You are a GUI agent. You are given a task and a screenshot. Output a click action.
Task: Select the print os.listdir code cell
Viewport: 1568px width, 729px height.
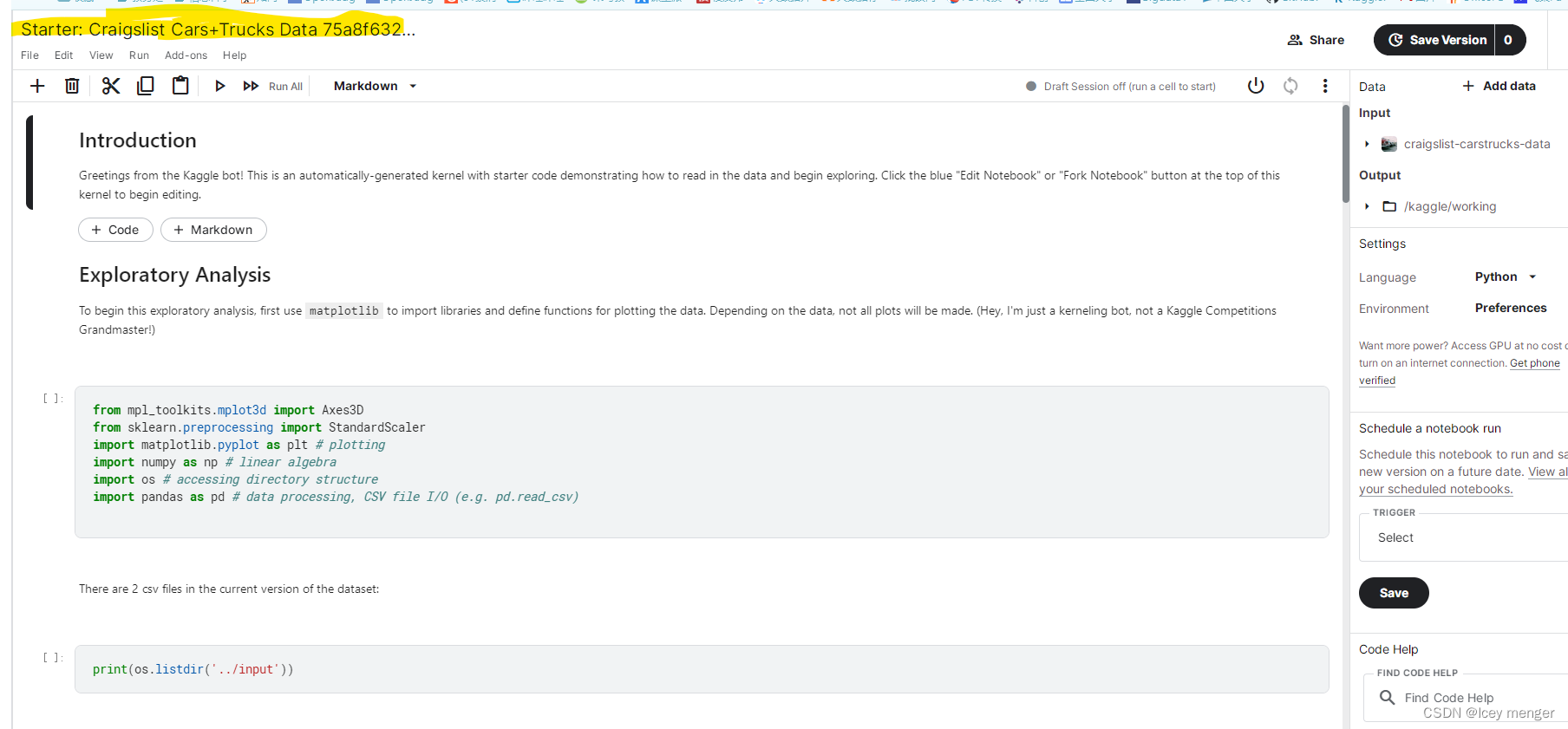[702, 669]
